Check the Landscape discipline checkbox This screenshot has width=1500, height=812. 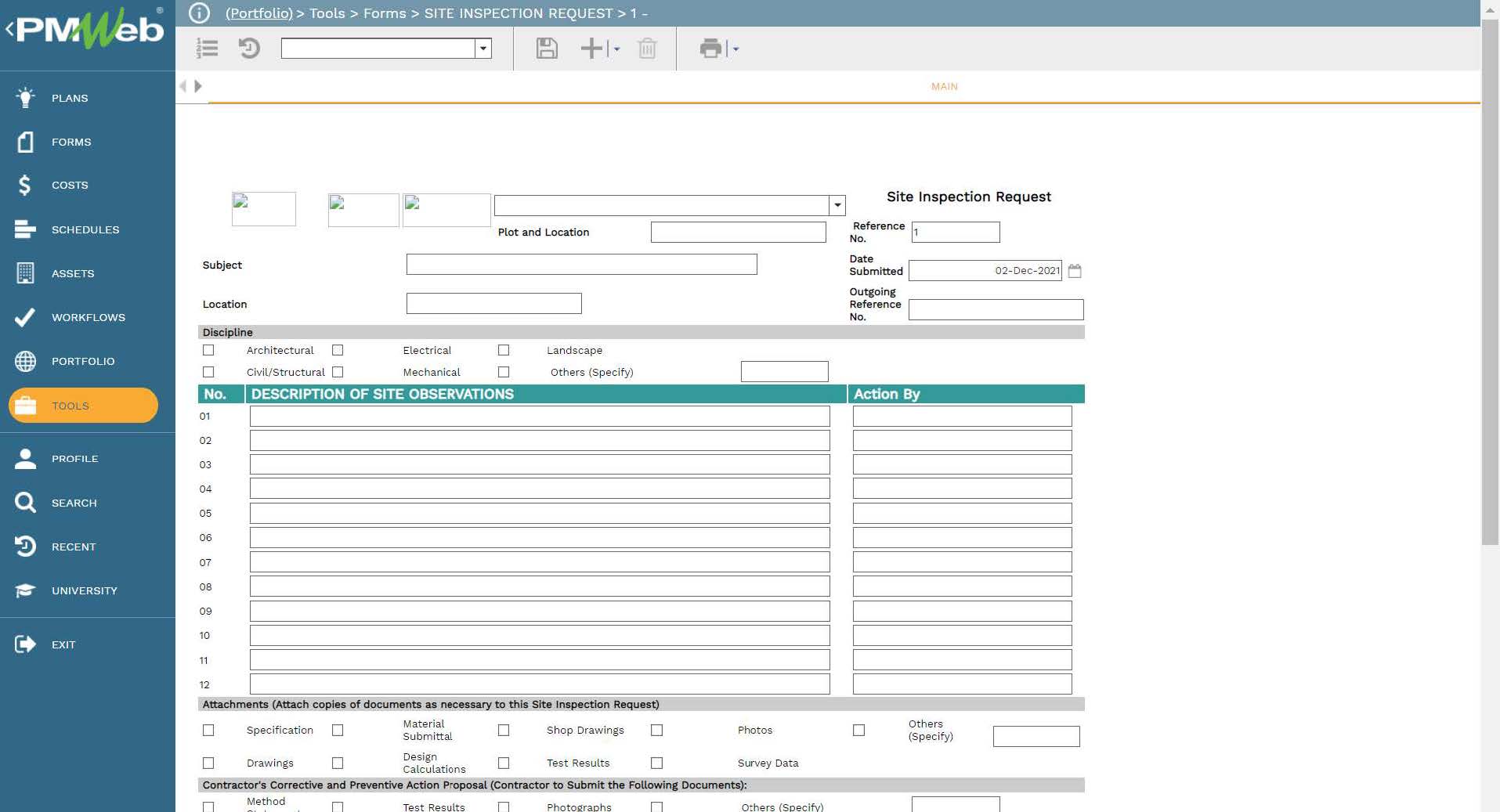[504, 350]
